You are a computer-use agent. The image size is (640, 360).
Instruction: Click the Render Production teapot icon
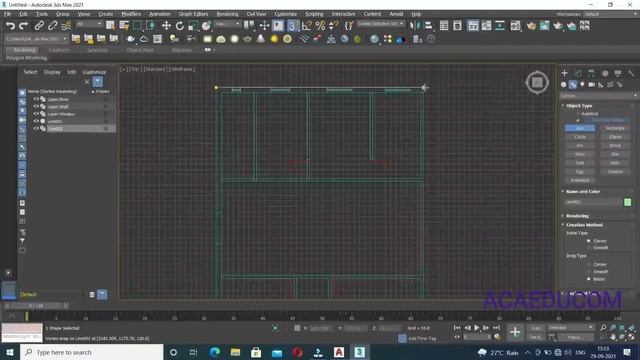pyautogui.click(x=558, y=26)
